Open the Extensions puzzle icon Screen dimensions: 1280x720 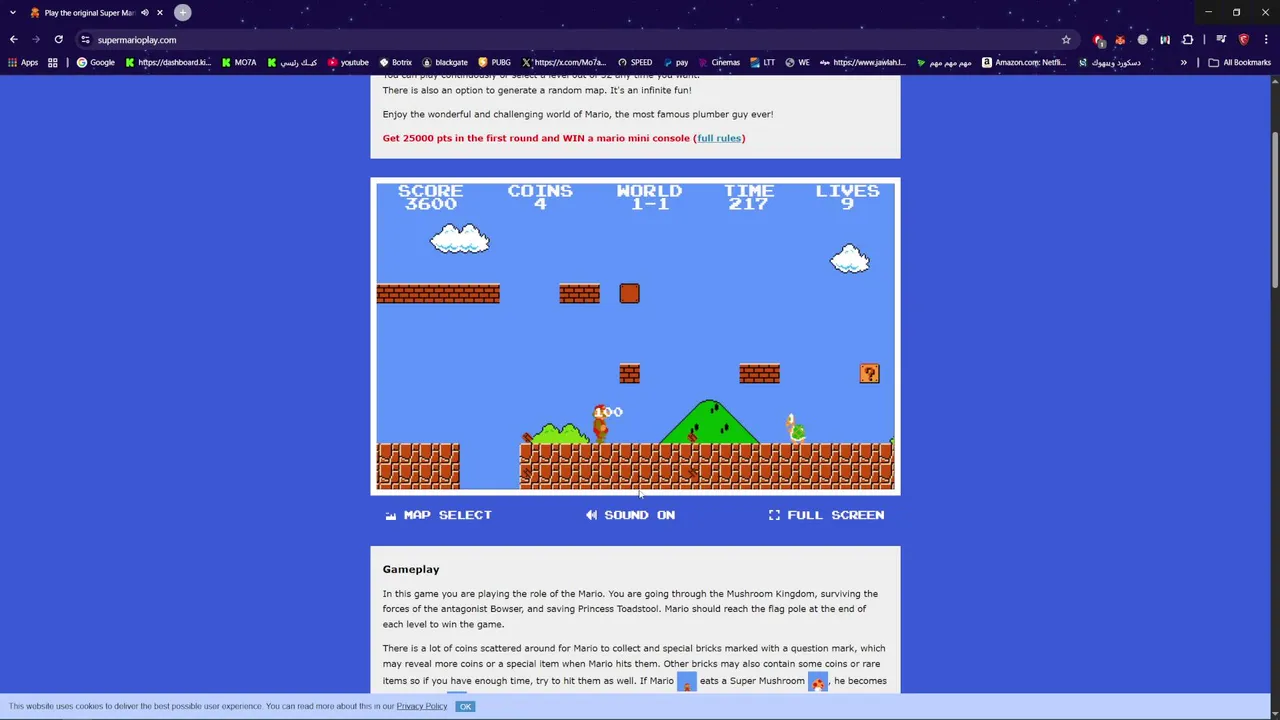[x=1188, y=40]
